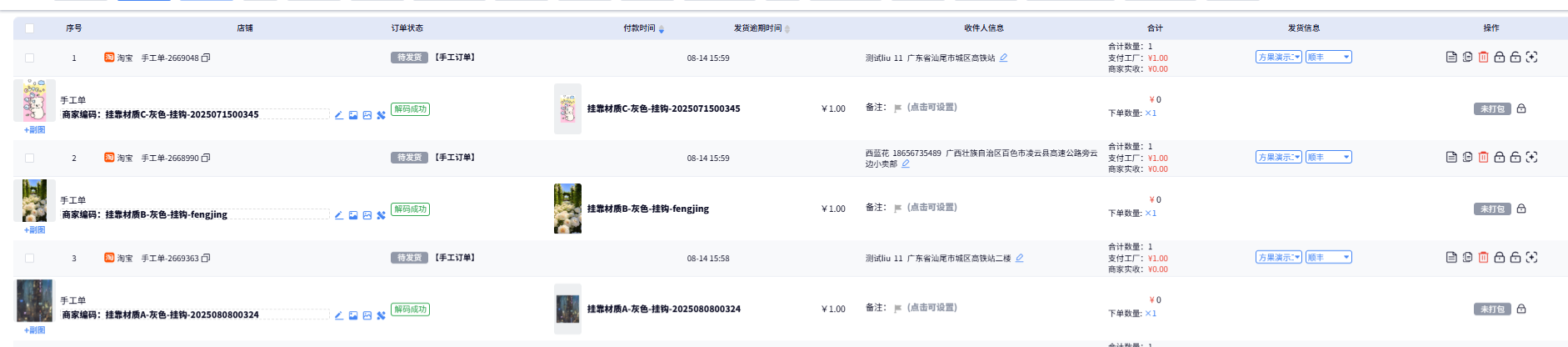Click the tools icon beside 挂靠材质B-灰色-挂钩-fengjing
The height and width of the screenshot is (347, 1568).
(381, 215)
